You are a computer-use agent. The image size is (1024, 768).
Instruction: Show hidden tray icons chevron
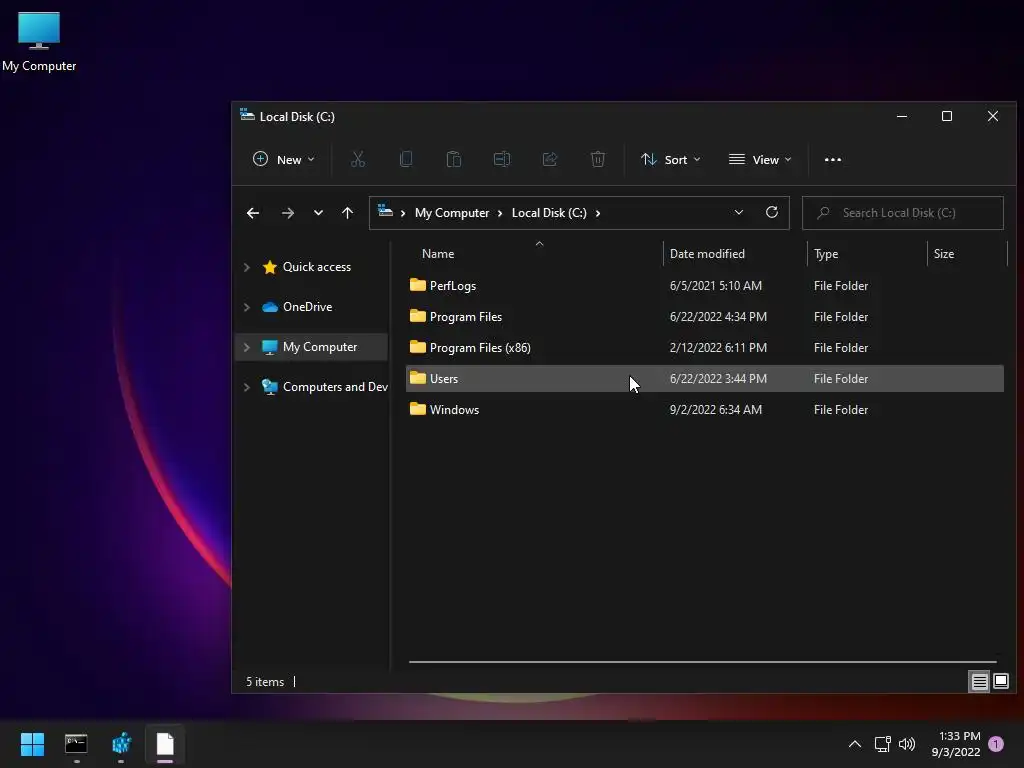[854, 744]
